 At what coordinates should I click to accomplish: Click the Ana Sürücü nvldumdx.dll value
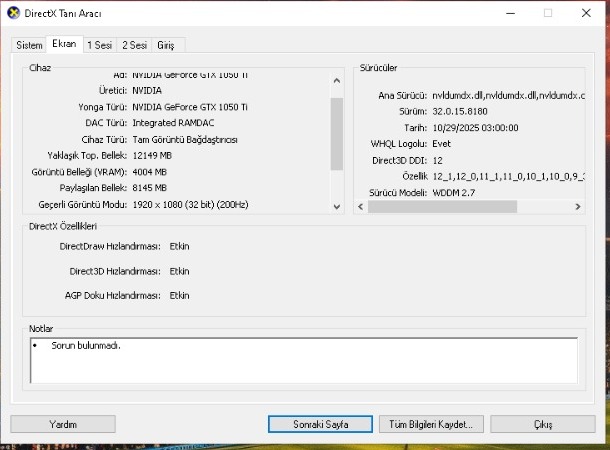coord(508,95)
